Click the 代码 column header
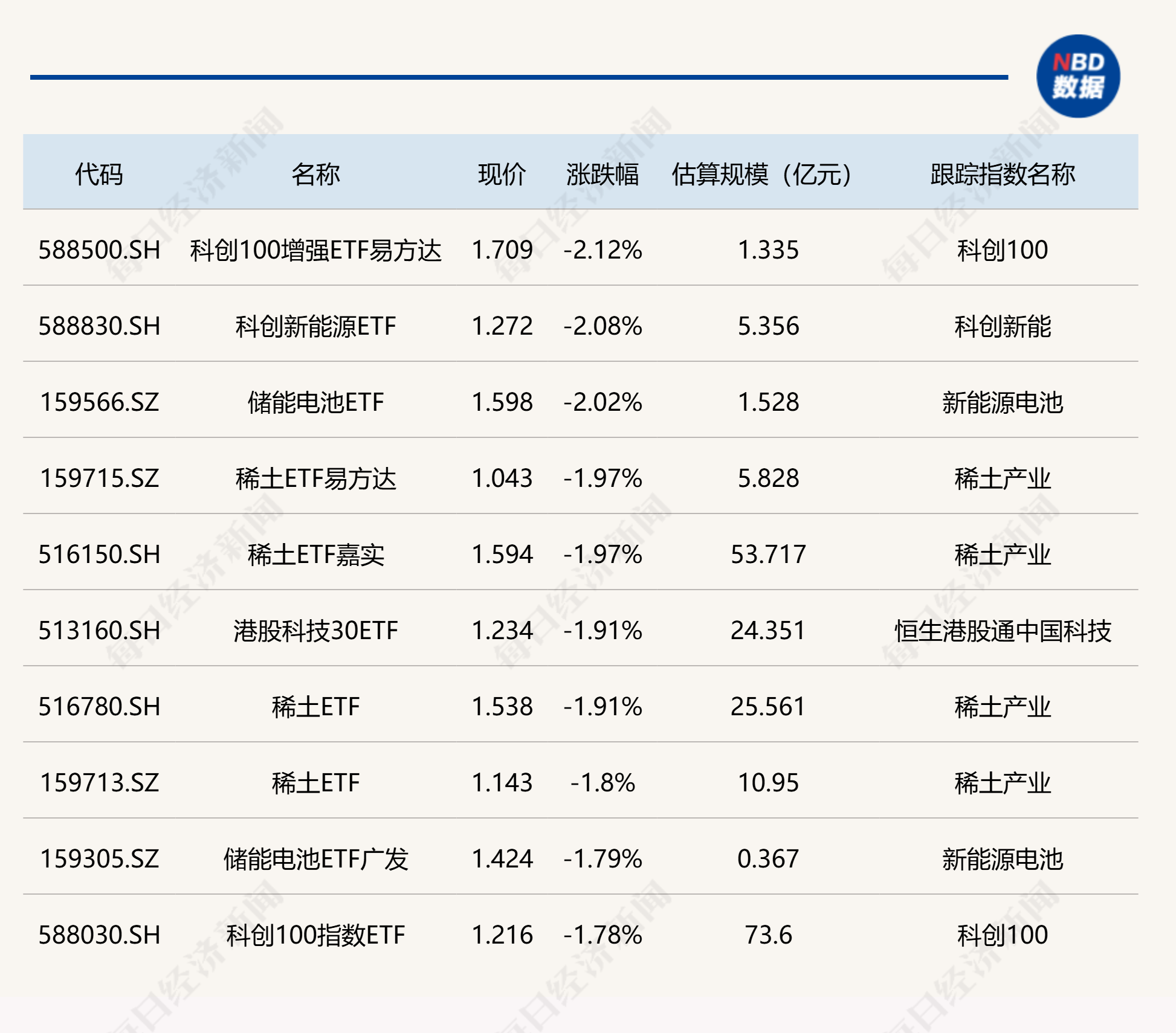The image size is (1176, 1033). (99, 175)
